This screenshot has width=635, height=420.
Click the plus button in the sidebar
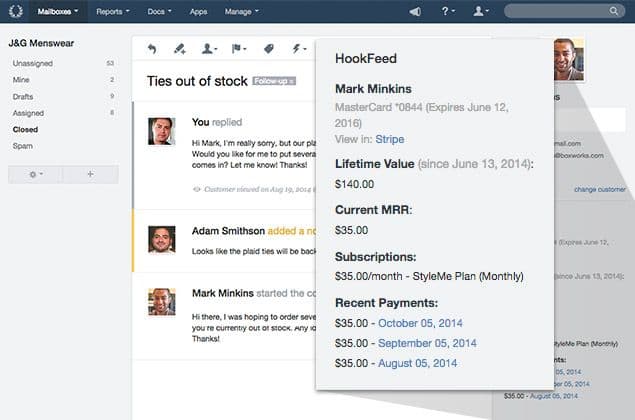90,174
